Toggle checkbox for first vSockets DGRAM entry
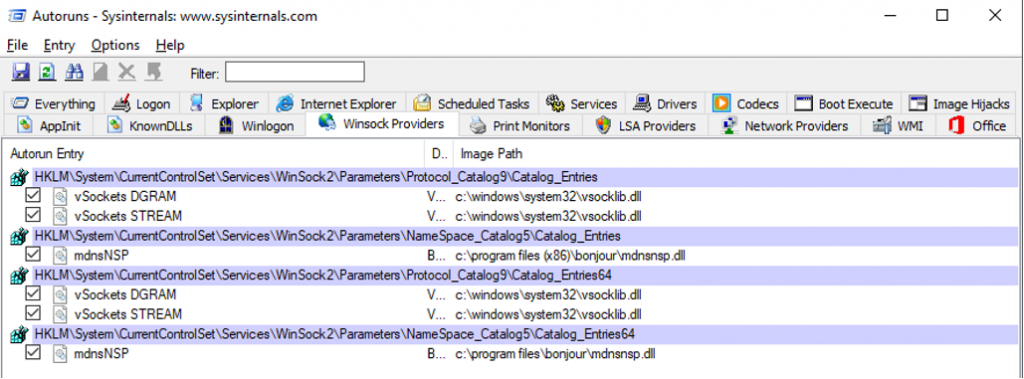The image size is (1024, 379). tap(32, 196)
